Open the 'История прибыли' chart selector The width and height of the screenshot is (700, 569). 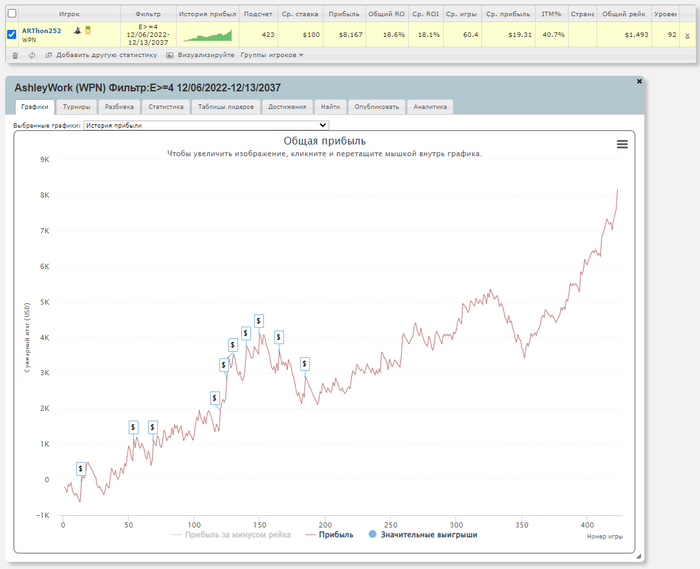pos(206,125)
